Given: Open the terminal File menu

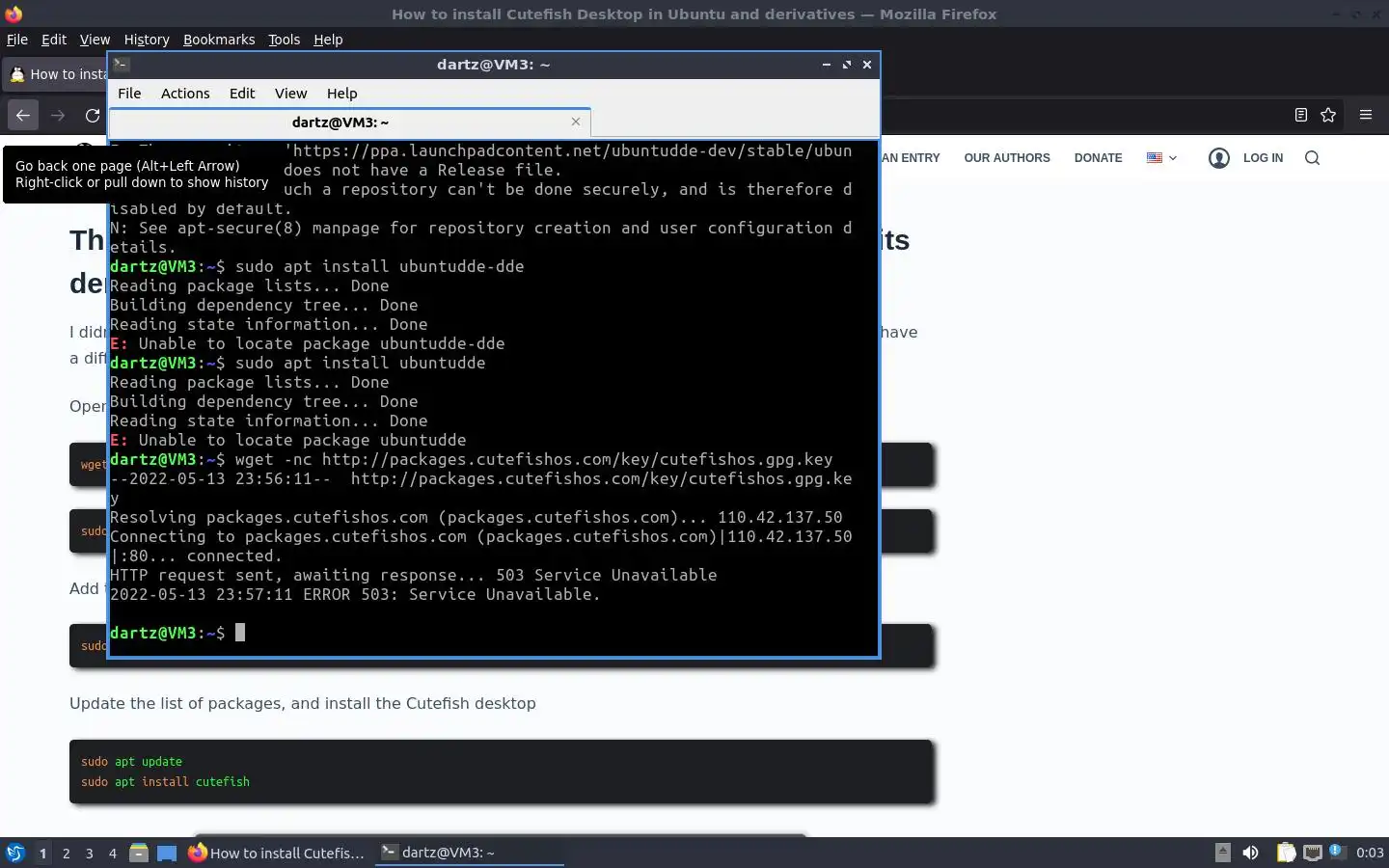Looking at the screenshot, I should coord(129,94).
